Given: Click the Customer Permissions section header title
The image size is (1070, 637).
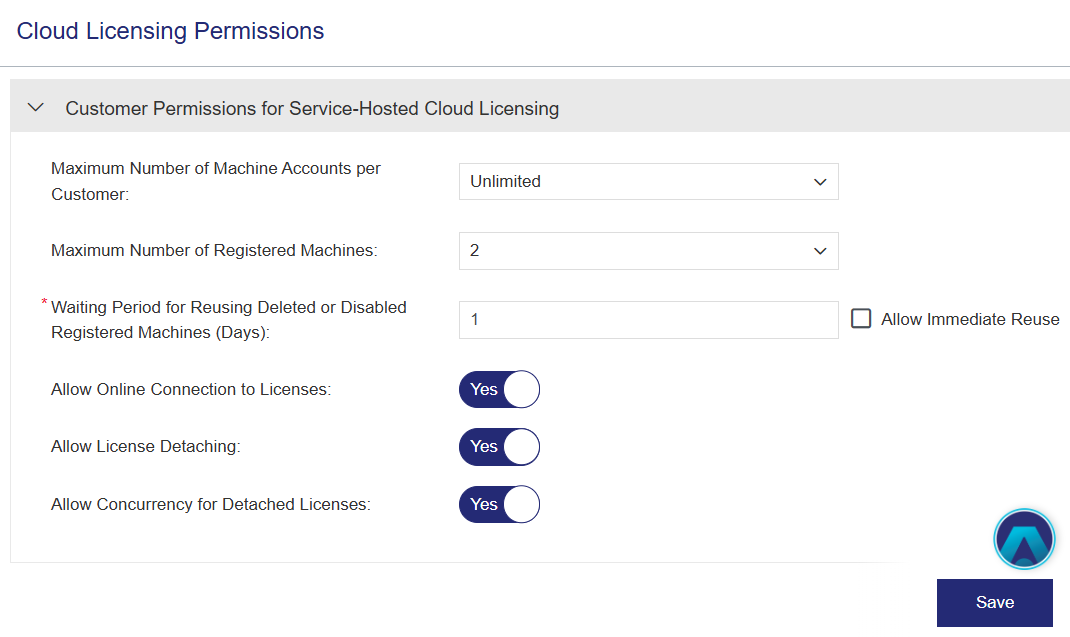Looking at the screenshot, I should [312, 108].
